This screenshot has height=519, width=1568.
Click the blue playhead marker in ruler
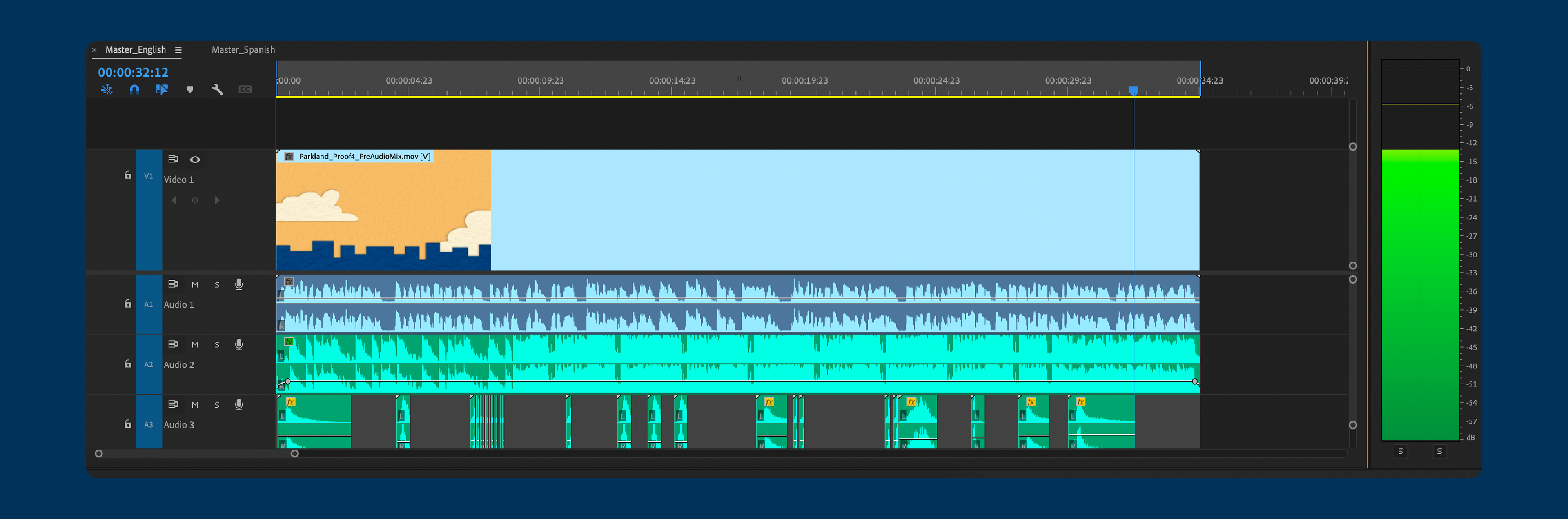1134,90
